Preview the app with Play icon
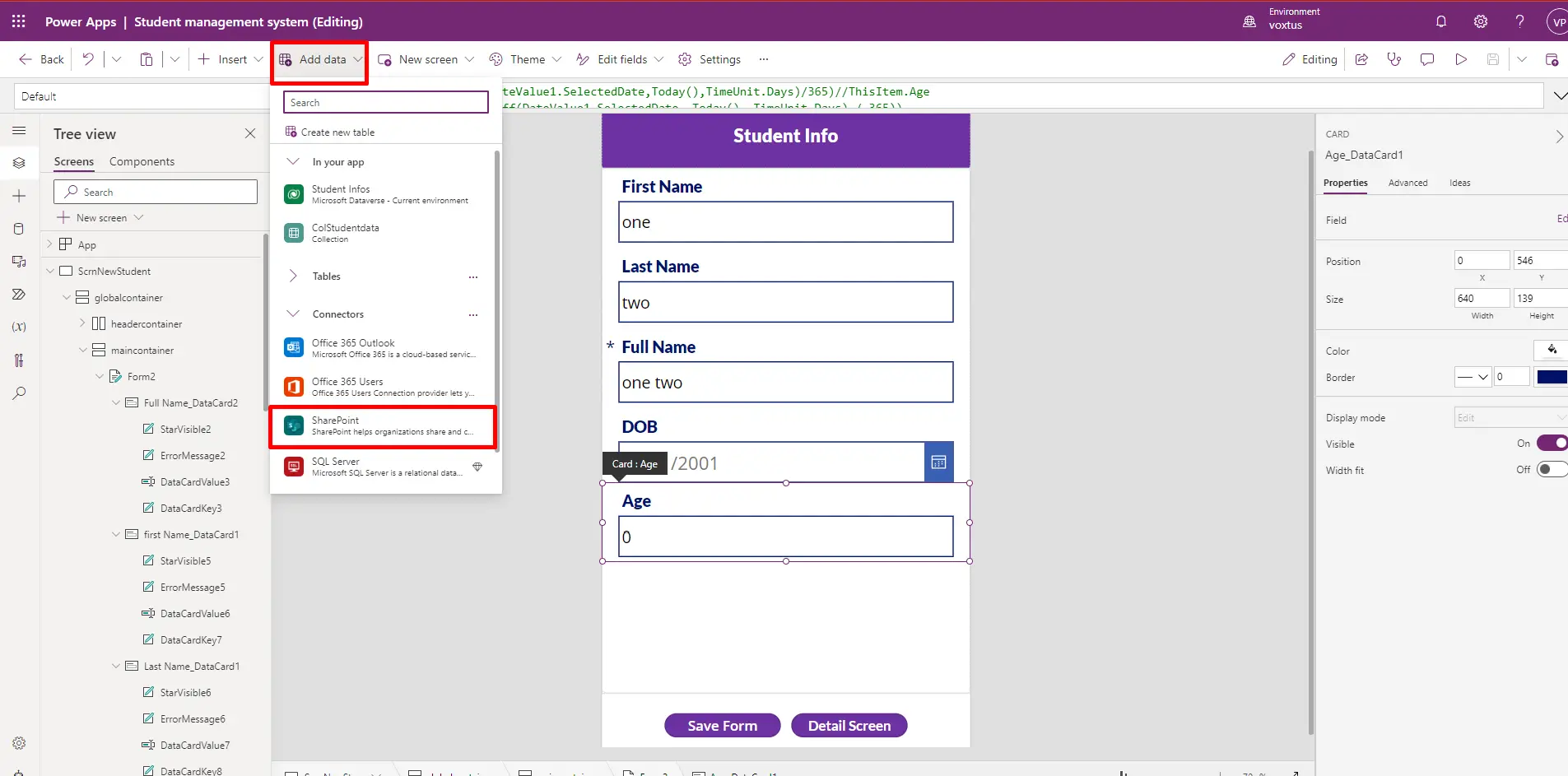The height and width of the screenshot is (776, 1568). click(x=1461, y=59)
